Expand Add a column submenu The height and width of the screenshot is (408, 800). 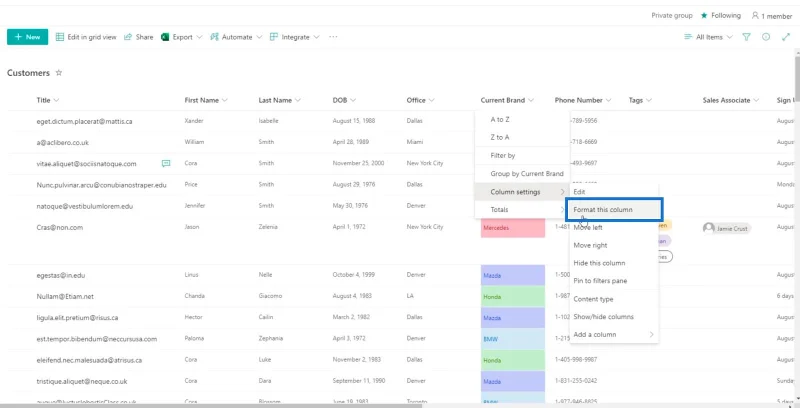pos(614,335)
